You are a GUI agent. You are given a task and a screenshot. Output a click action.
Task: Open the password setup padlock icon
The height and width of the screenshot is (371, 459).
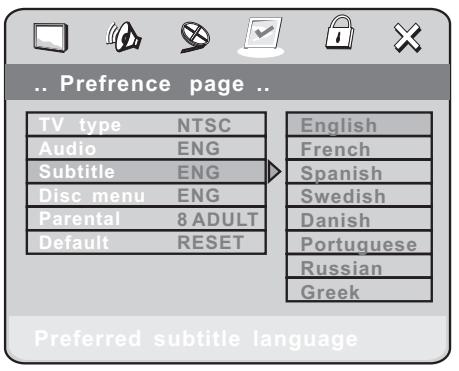(340, 32)
